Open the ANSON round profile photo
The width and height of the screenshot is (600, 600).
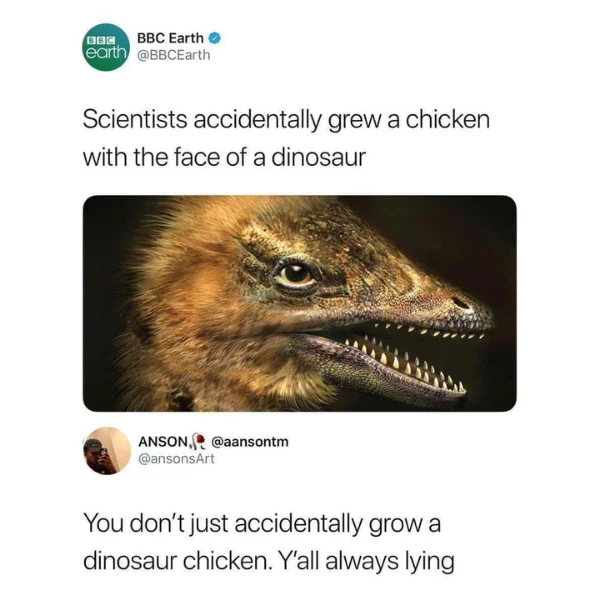[x=107, y=451]
